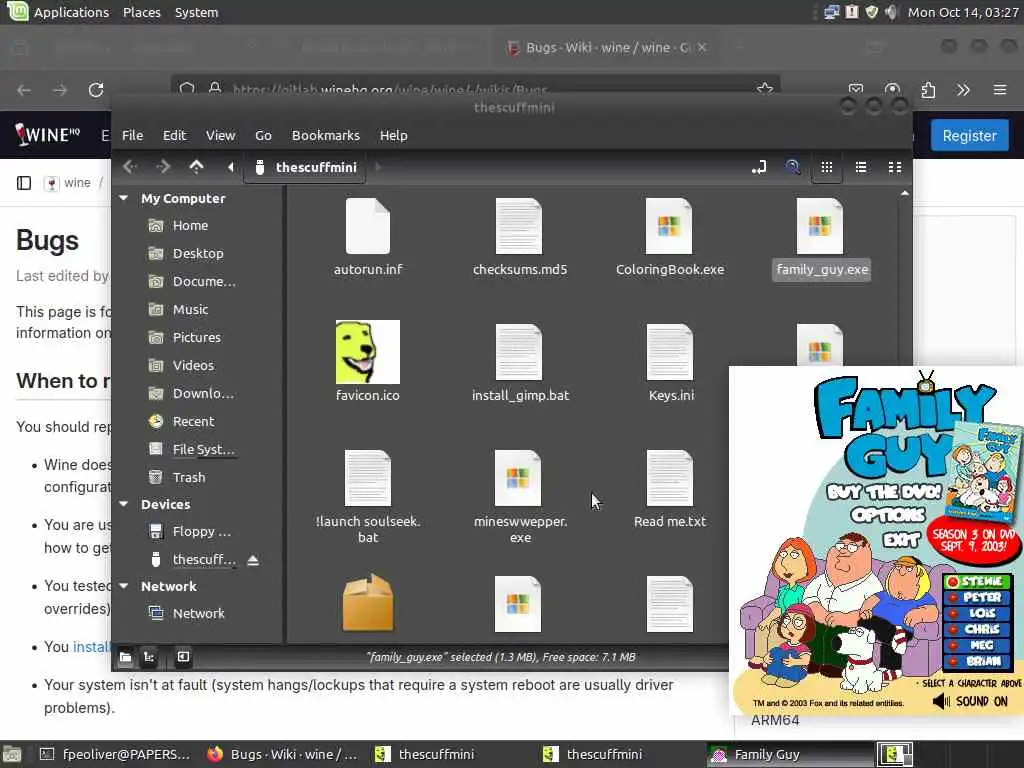
Task: Toggle location entry mode in file manager
Action: tap(759, 168)
